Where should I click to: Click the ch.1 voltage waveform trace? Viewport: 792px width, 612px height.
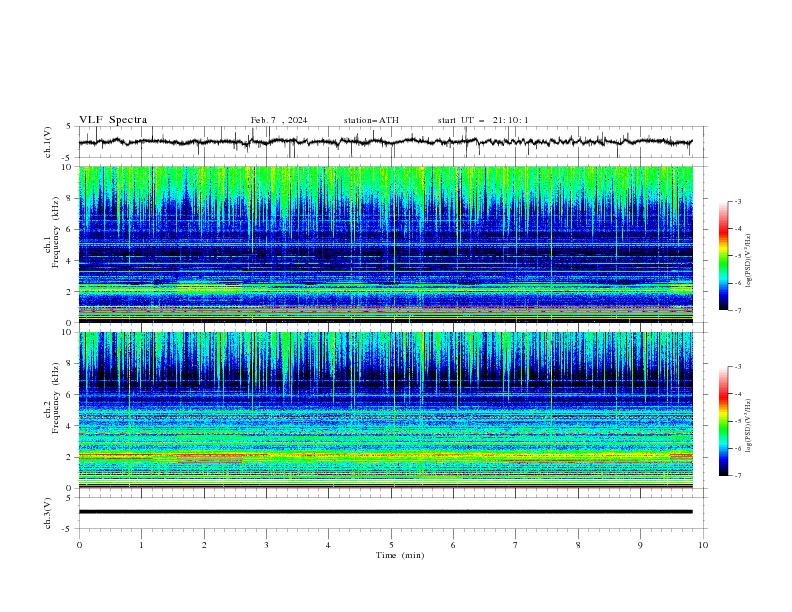pyautogui.click(x=385, y=142)
